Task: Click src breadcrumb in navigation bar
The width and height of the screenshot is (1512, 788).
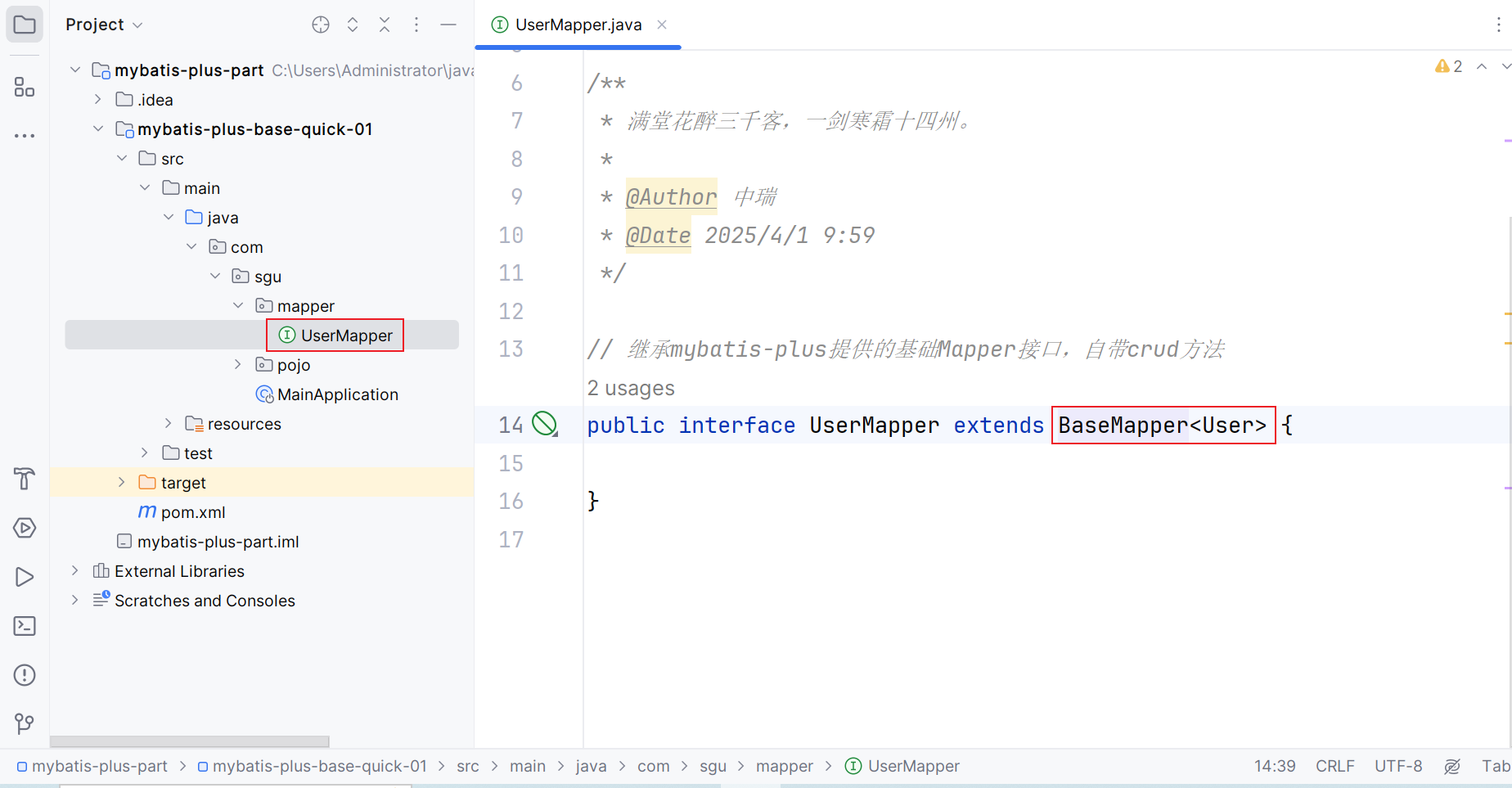Action: (x=468, y=767)
